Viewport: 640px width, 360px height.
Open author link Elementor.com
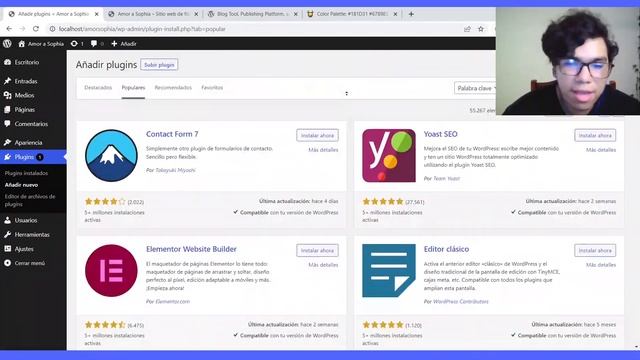pos(173,302)
